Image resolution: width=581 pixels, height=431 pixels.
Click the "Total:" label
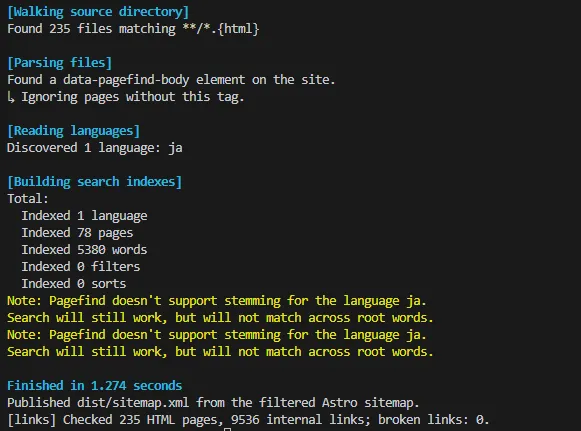pos(28,199)
